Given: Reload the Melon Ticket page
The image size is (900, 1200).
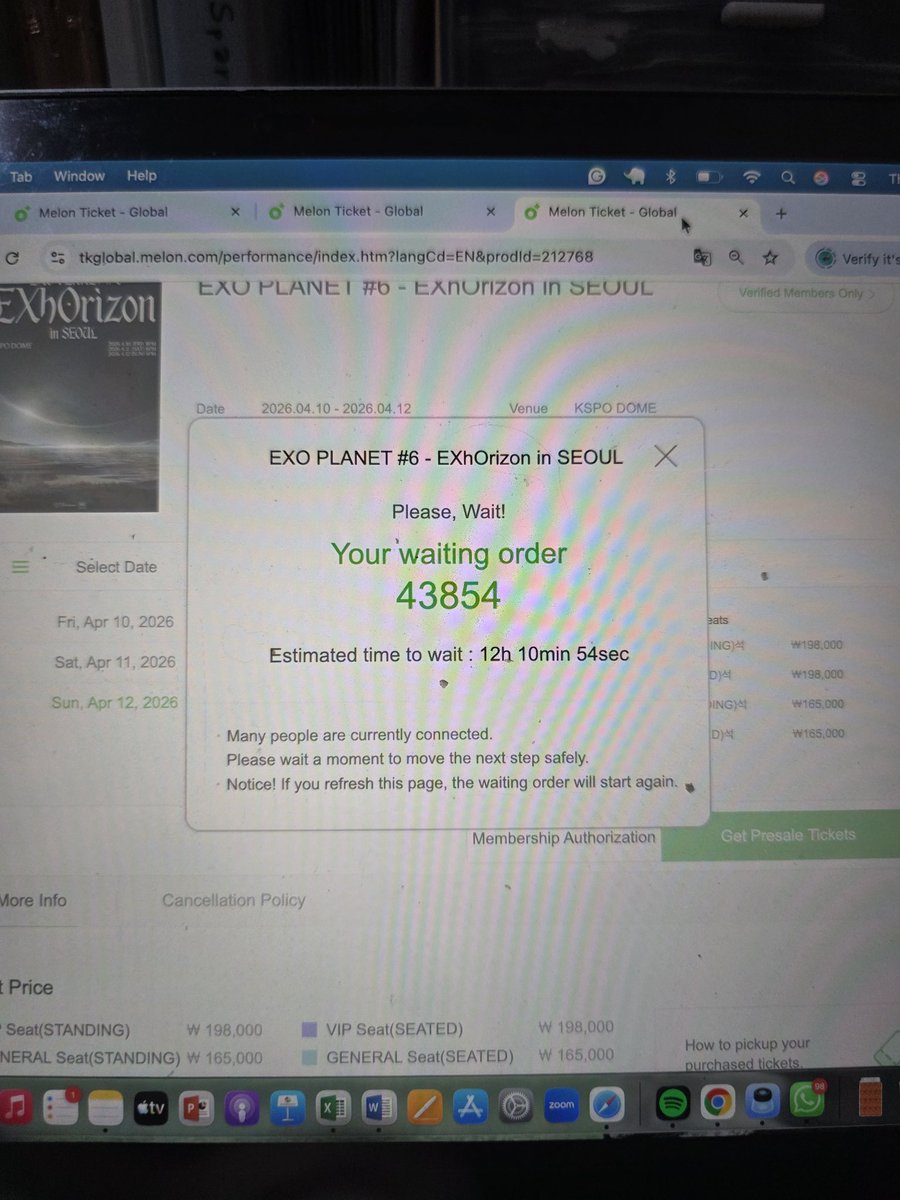Looking at the screenshot, I should click(12, 257).
